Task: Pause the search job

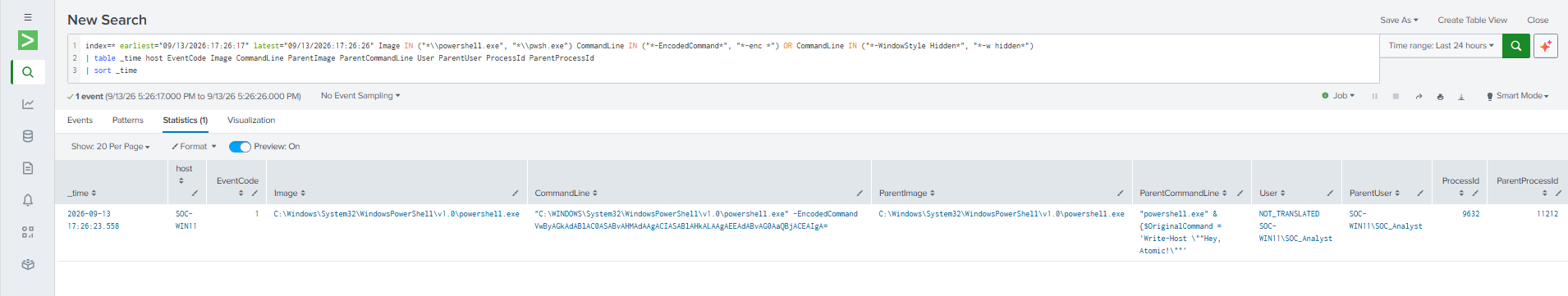Action: click(1374, 97)
